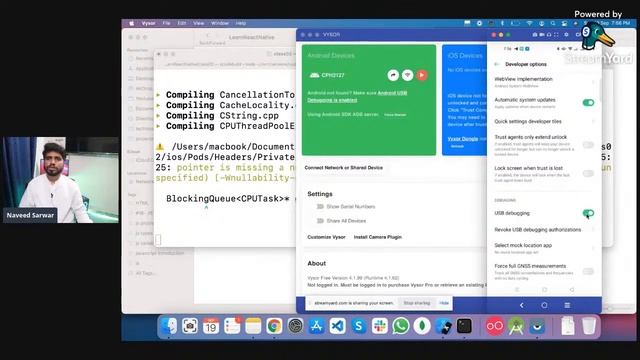Open Slack from the dock

(x=380, y=326)
